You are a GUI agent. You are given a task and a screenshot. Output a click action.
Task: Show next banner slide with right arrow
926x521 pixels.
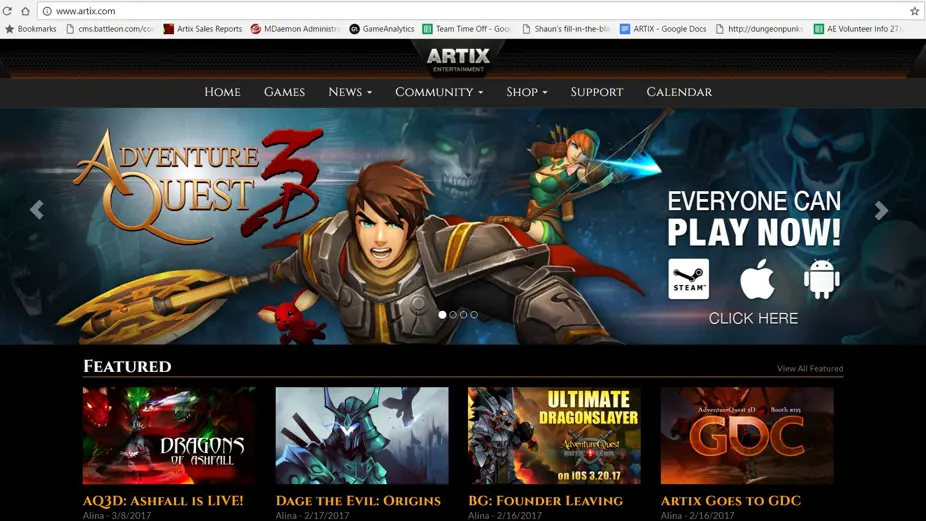coord(881,210)
